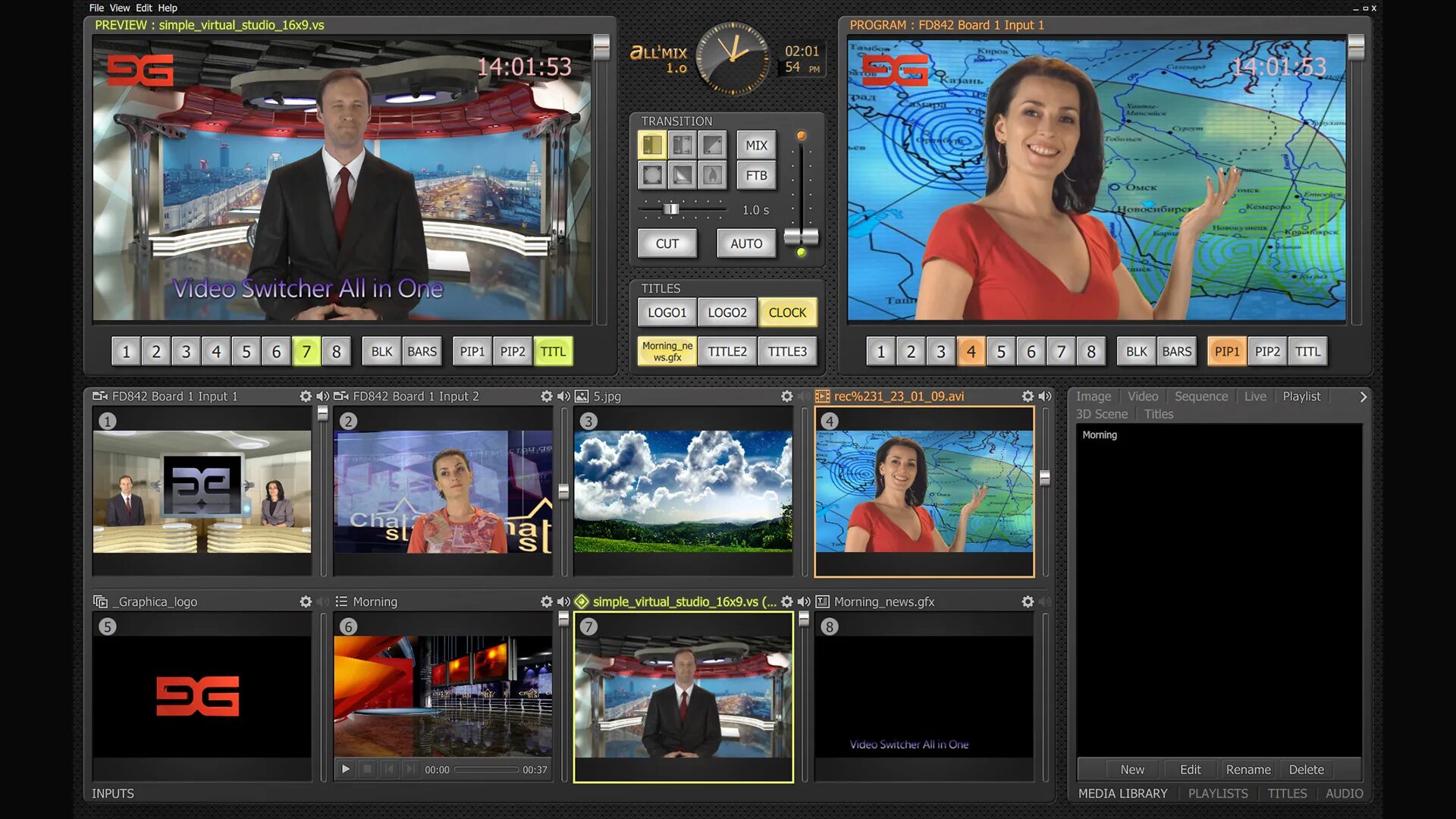Mute audio speaker for FD842 Board 1 Input 2
1456x819 pixels.
click(x=563, y=397)
